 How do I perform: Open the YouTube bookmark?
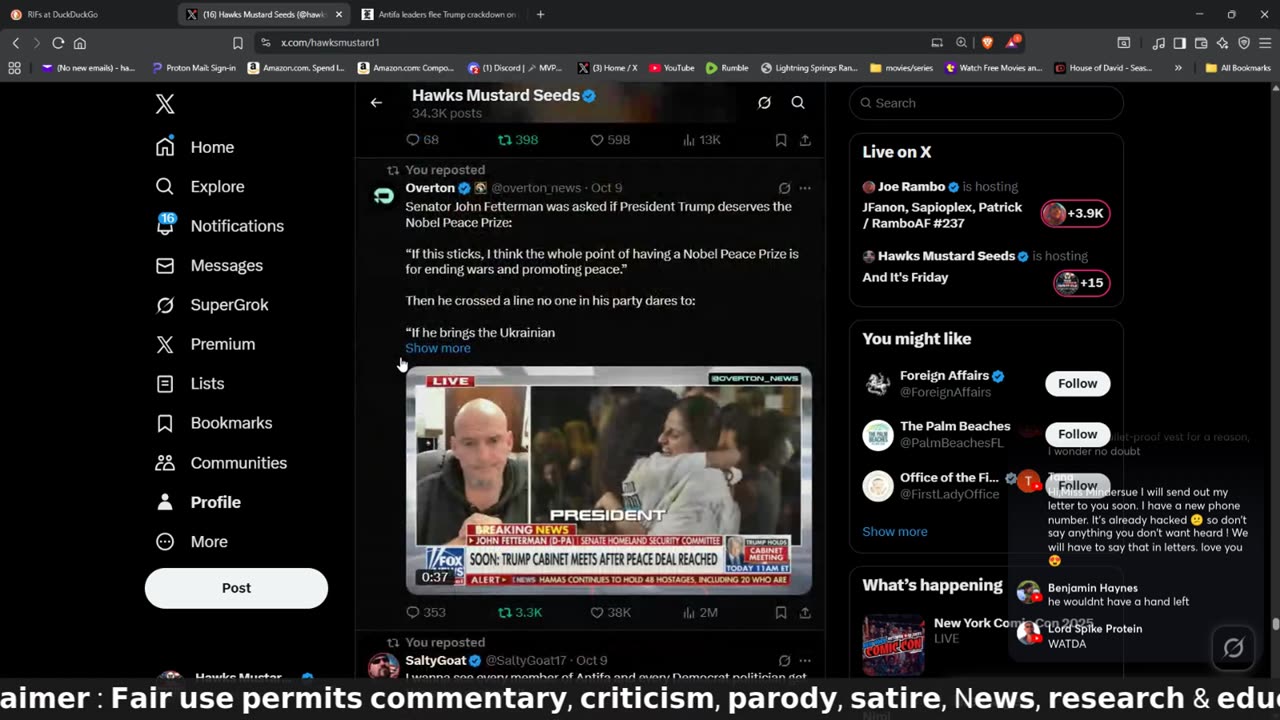(672, 68)
